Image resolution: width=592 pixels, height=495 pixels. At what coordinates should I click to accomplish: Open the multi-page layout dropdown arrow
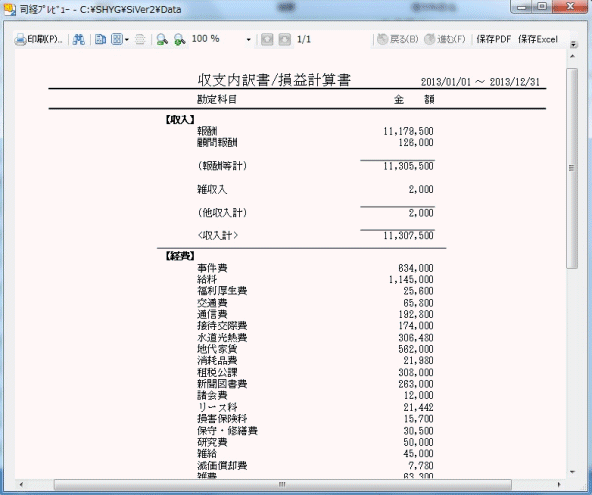click(126, 39)
